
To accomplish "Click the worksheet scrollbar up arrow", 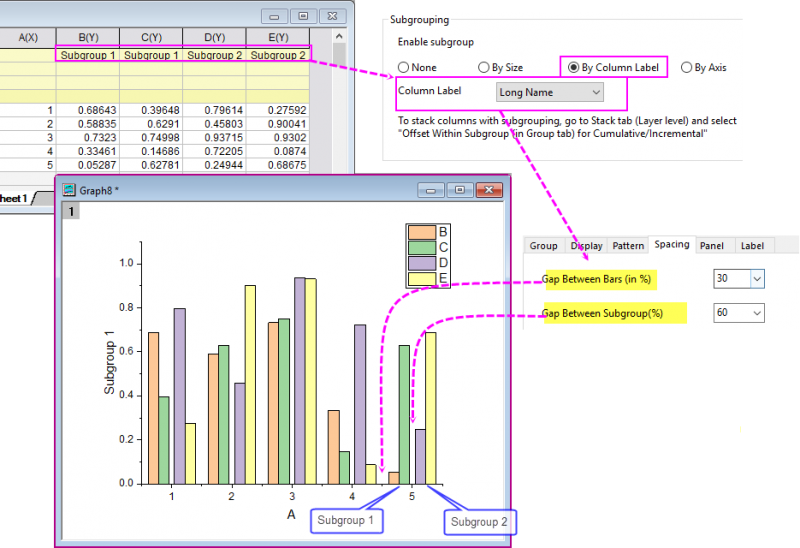I will click(x=339, y=36).
